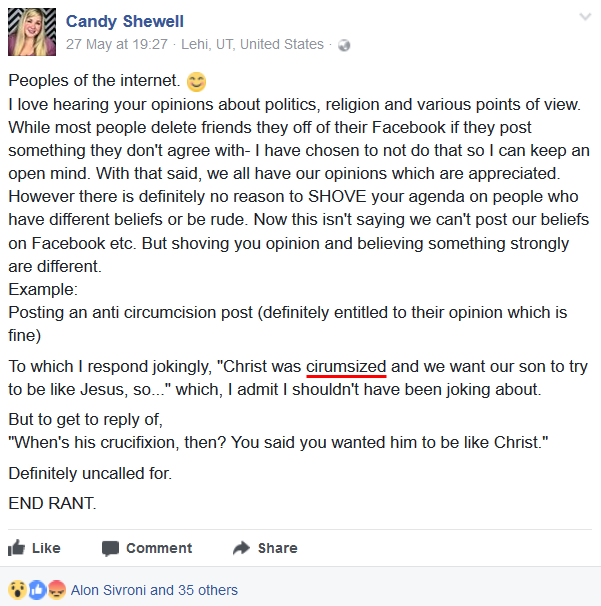Click the globe public-privacy icon
This screenshot has height=606, width=601.
345,45
